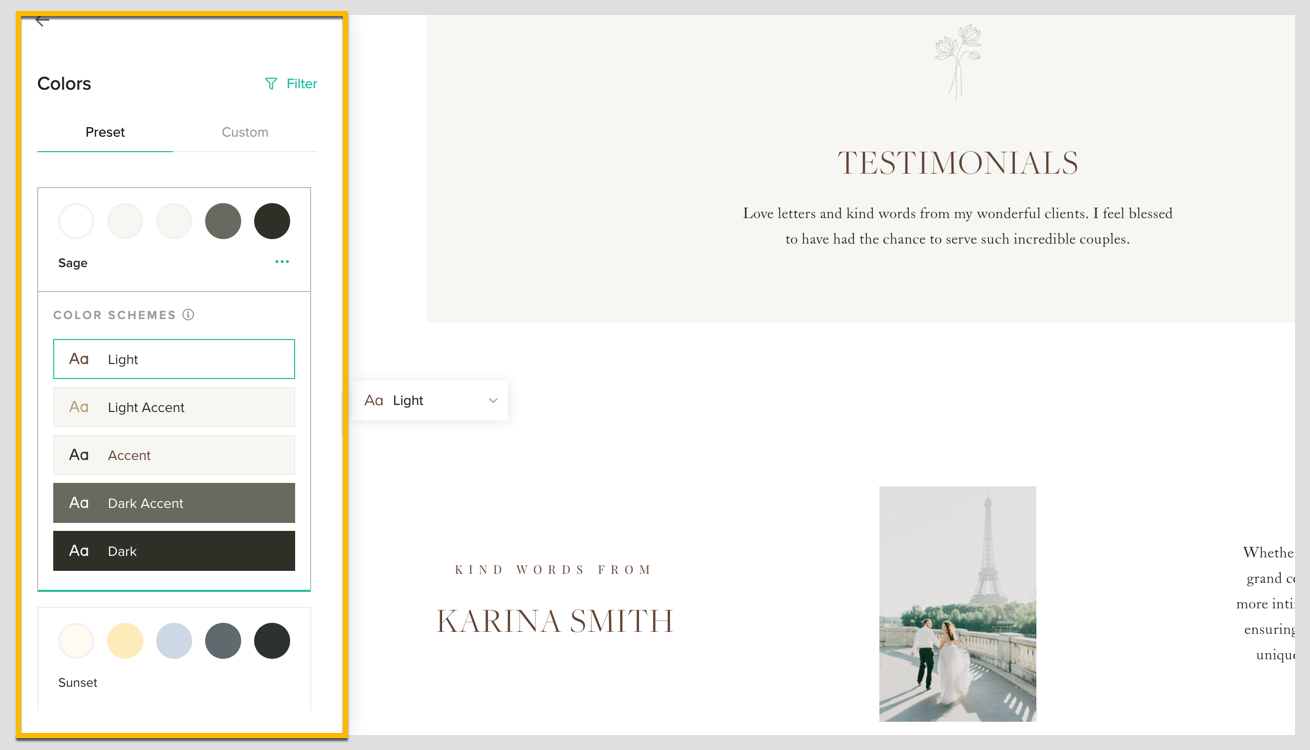Select the Light color scheme
1310x750 pixels.
point(174,359)
